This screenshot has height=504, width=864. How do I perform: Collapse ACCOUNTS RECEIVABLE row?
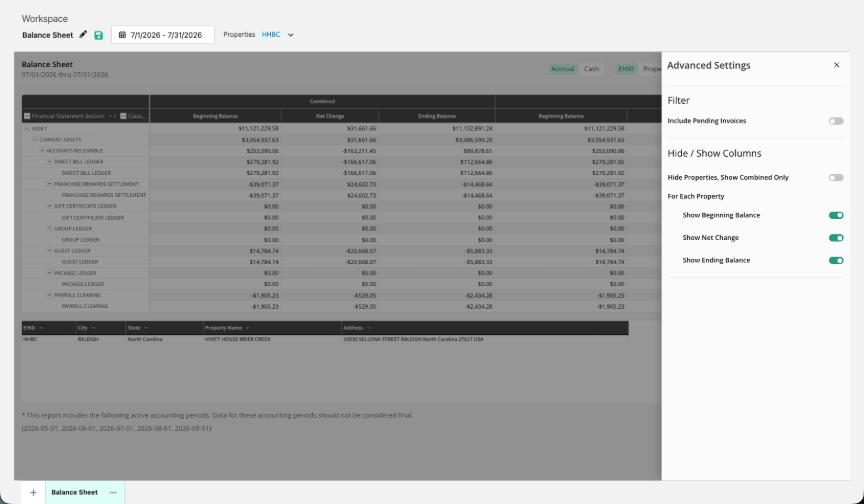click(42, 150)
